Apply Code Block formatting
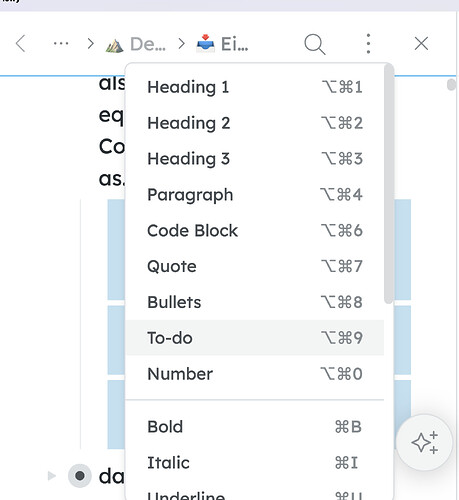Viewport: 459px width, 500px height. pyautogui.click(x=255, y=231)
